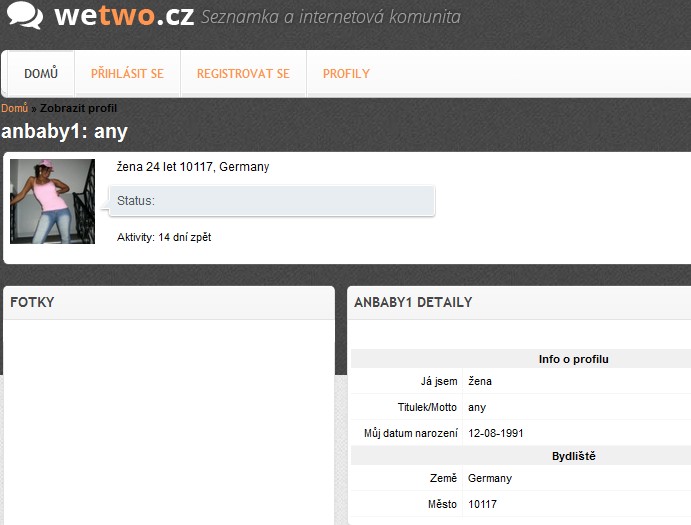The image size is (691, 525).
Task: Click the Info o profilu section header
Action: [x=573, y=359]
